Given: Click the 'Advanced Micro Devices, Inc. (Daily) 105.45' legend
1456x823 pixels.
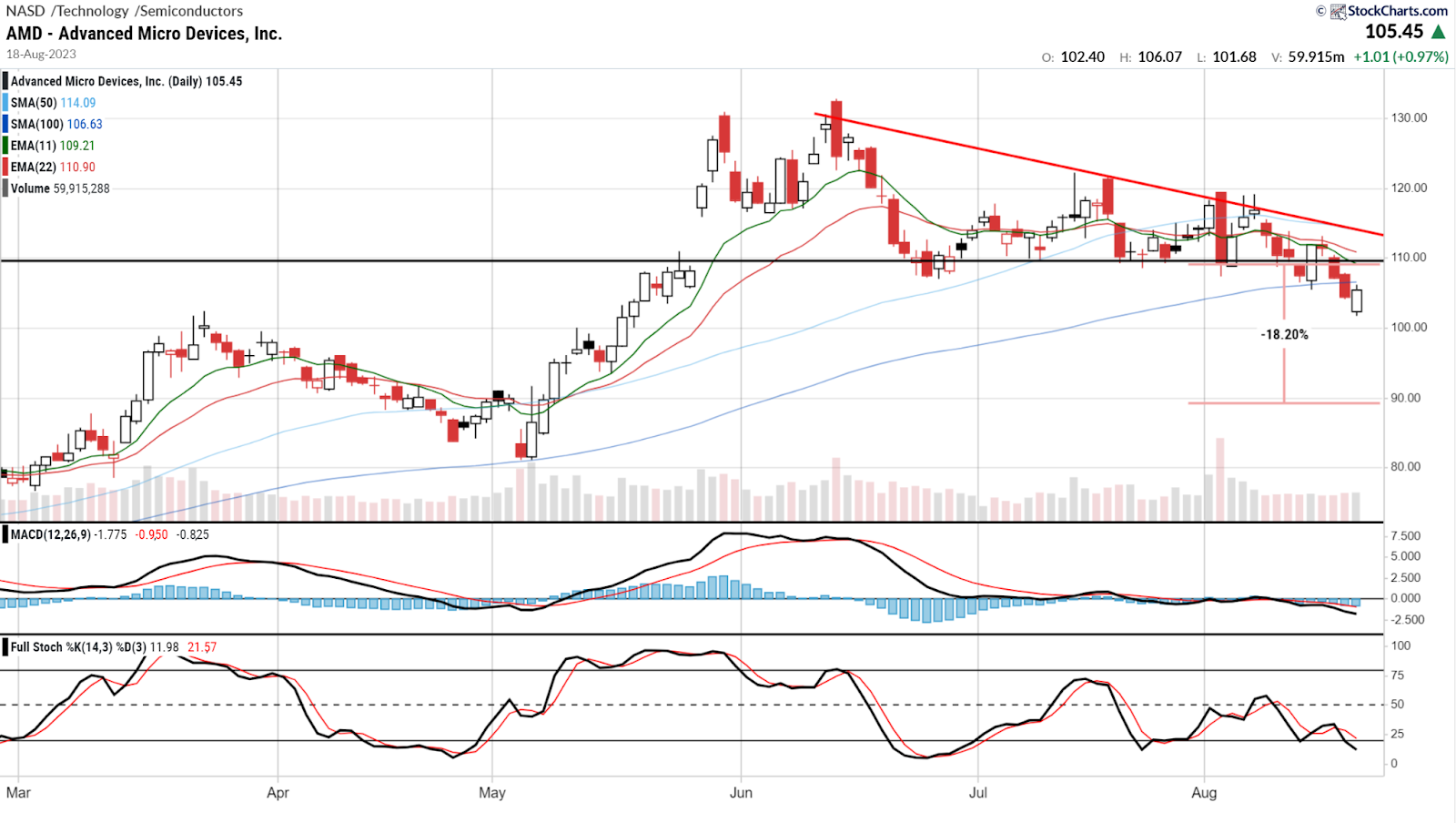Looking at the screenshot, I should coord(126,81).
